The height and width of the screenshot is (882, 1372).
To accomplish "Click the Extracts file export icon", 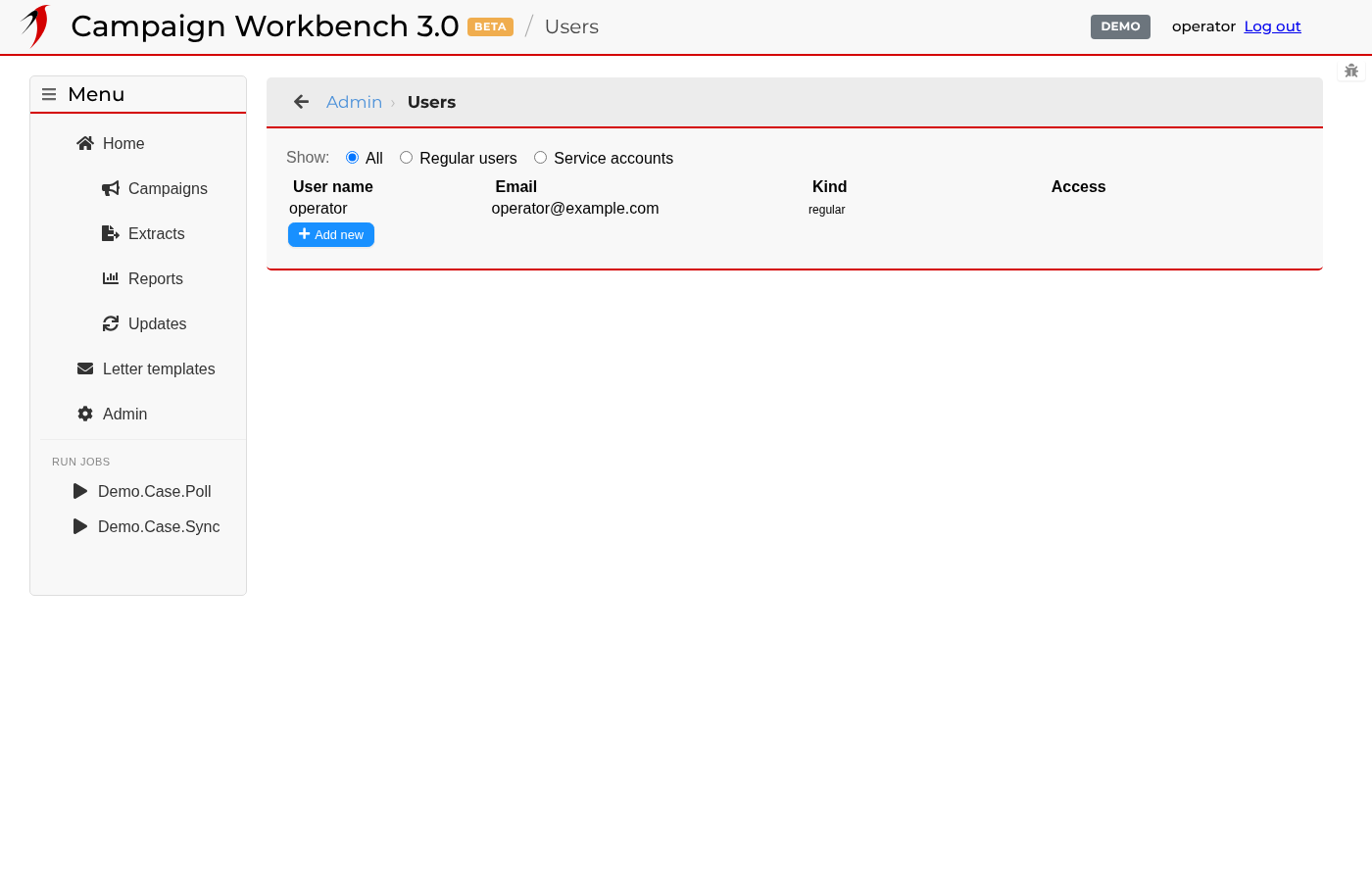I will pyautogui.click(x=111, y=233).
